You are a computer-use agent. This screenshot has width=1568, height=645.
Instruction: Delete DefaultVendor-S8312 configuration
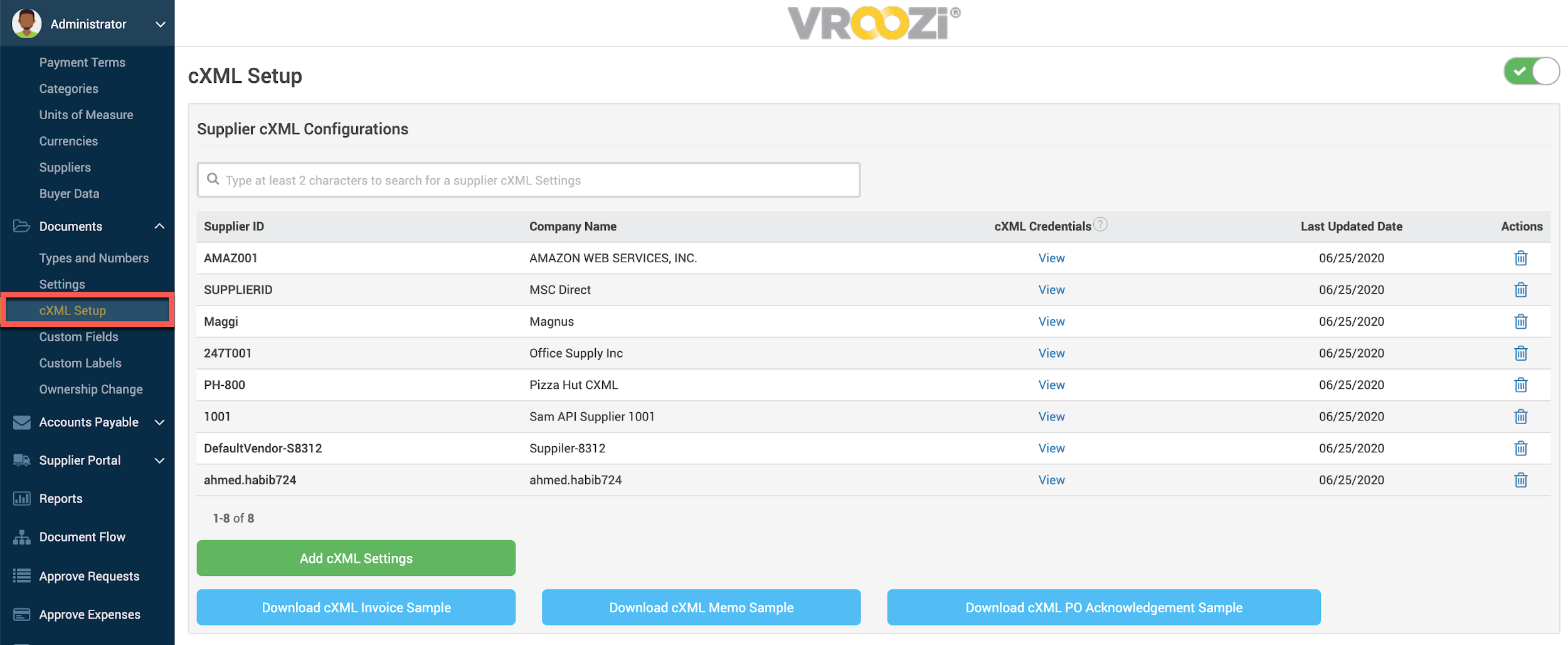tap(1520, 448)
